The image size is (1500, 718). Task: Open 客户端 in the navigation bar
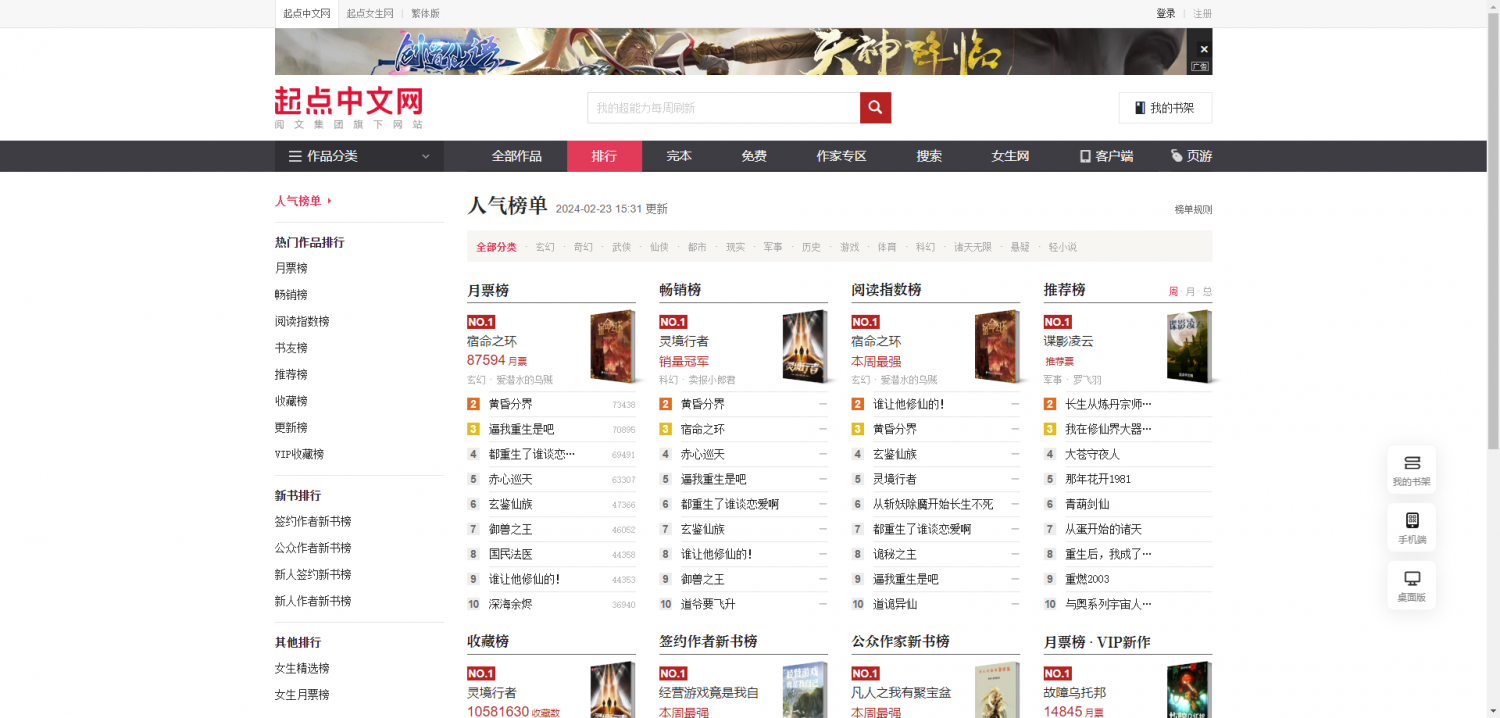(1106, 156)
